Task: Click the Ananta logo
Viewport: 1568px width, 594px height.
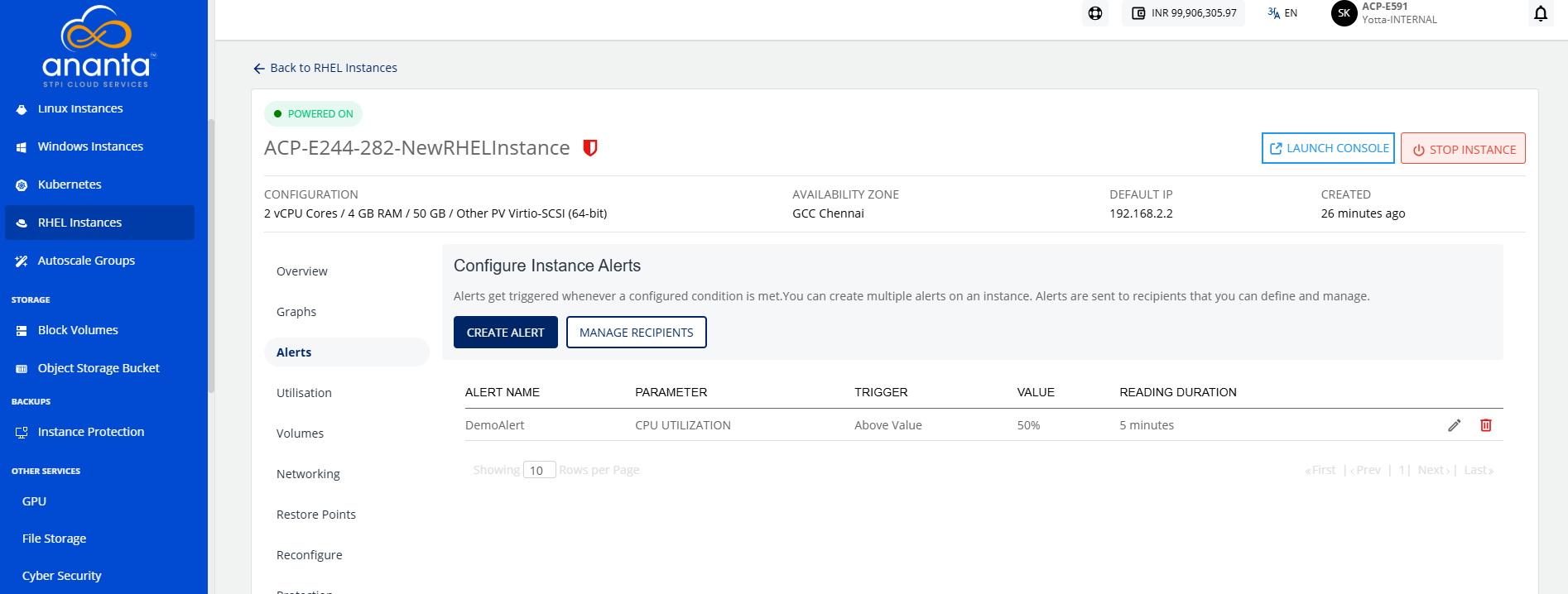Action: (97, 46)
